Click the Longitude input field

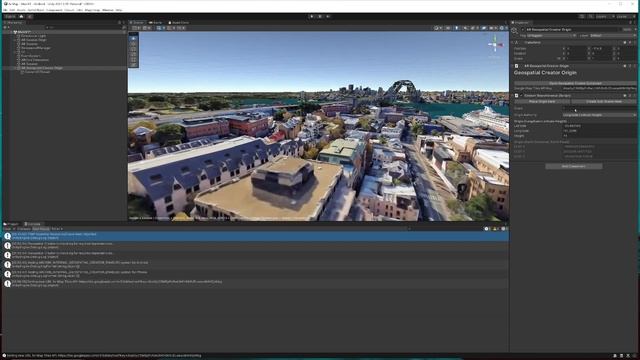[x=599, y=131]
